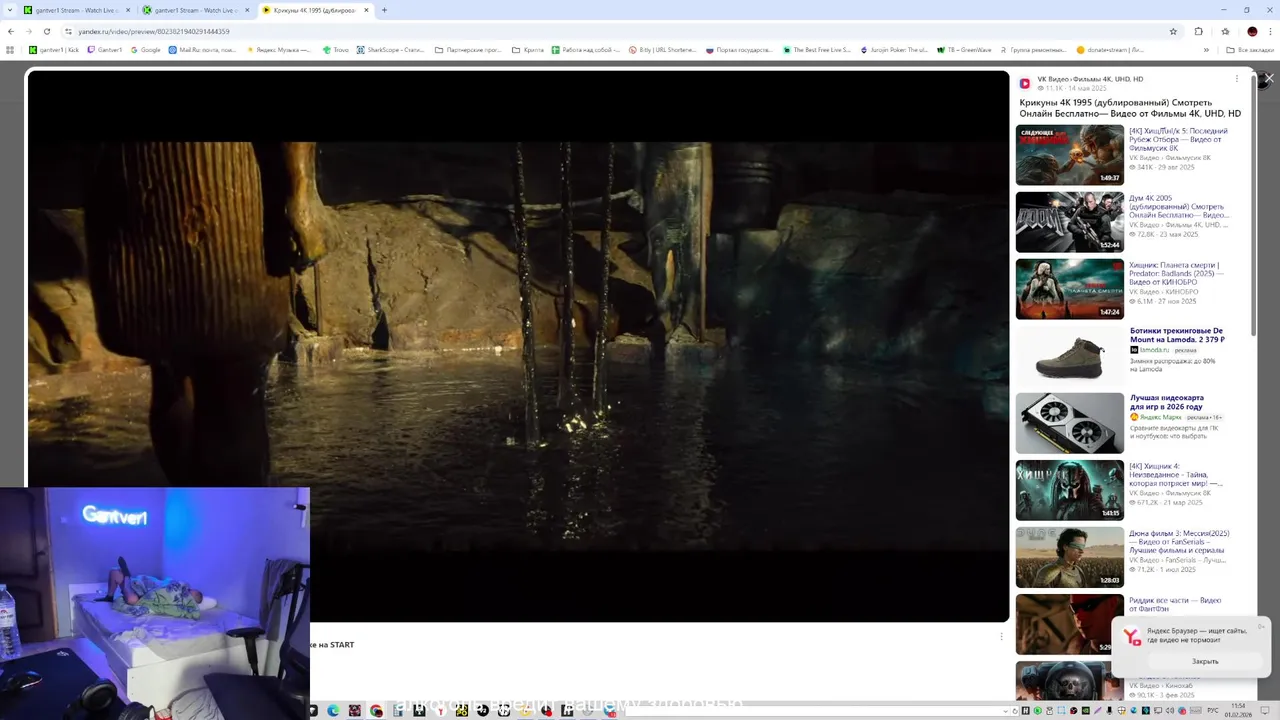Click the Яндекс Браузер popup logo icon

click(1132, 637)
